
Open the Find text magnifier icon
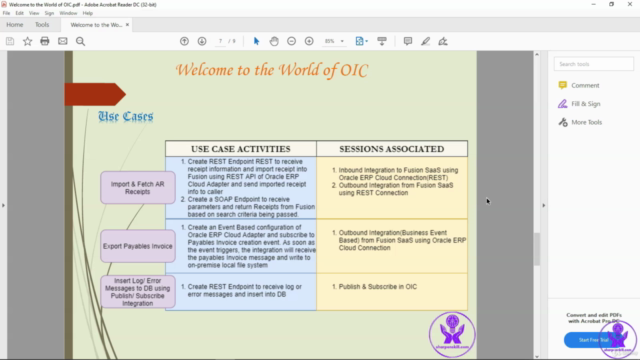(x=80, y=41)
